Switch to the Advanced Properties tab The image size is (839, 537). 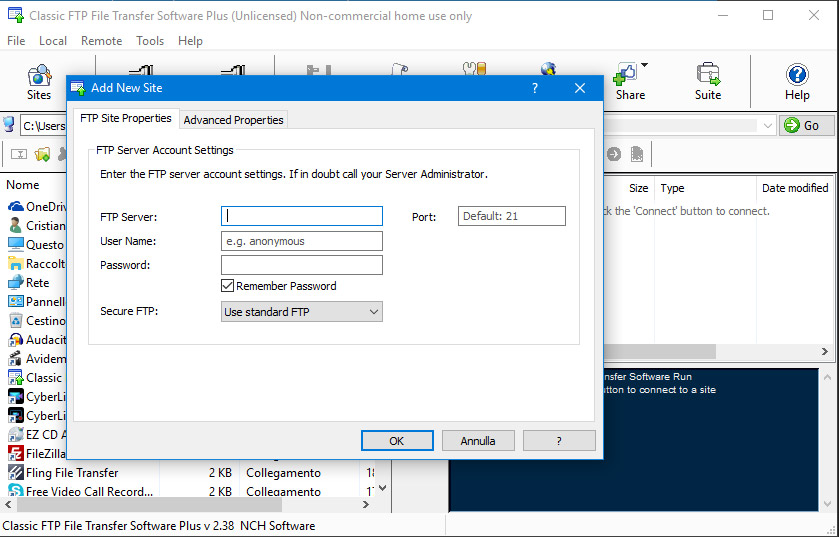click(x=234, y=119)
